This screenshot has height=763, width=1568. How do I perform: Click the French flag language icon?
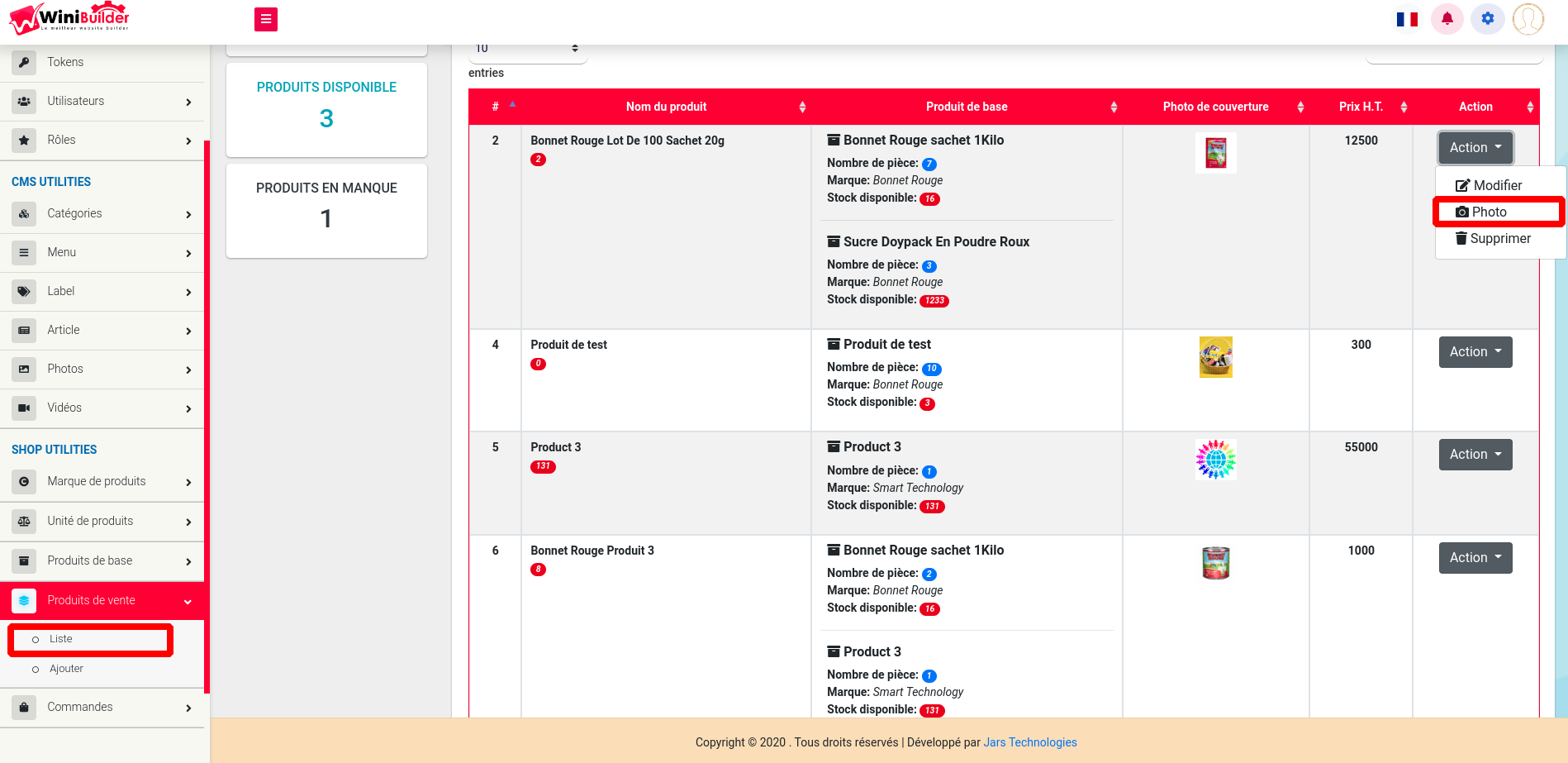click(x=1407, y=19)
